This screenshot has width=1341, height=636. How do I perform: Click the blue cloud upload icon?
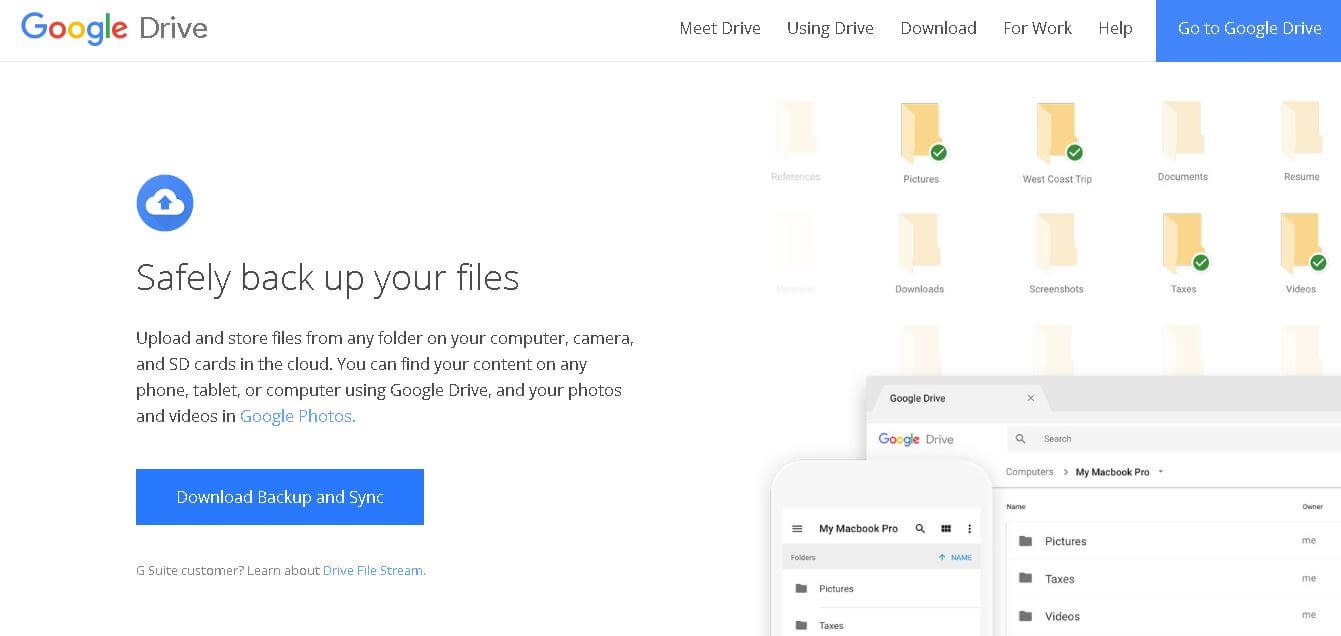165,203
